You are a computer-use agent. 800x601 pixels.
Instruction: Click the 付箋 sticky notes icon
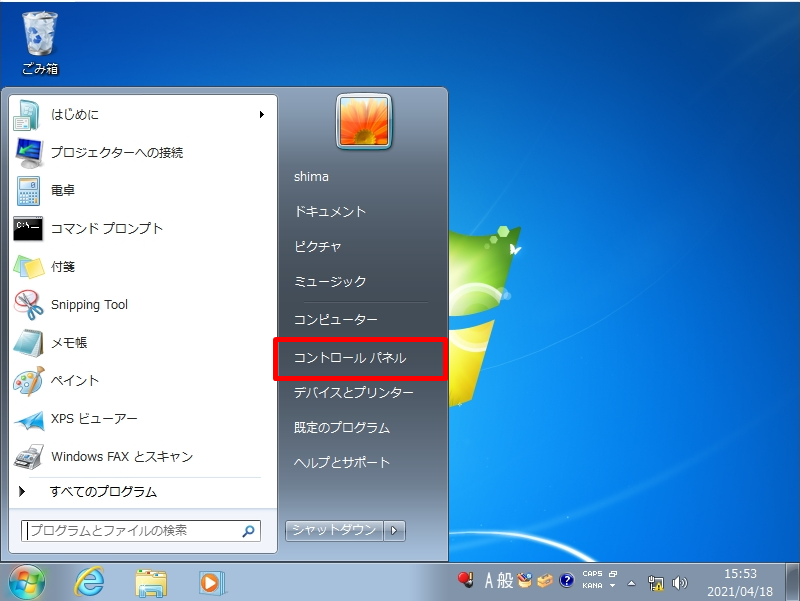pos(29,266)
